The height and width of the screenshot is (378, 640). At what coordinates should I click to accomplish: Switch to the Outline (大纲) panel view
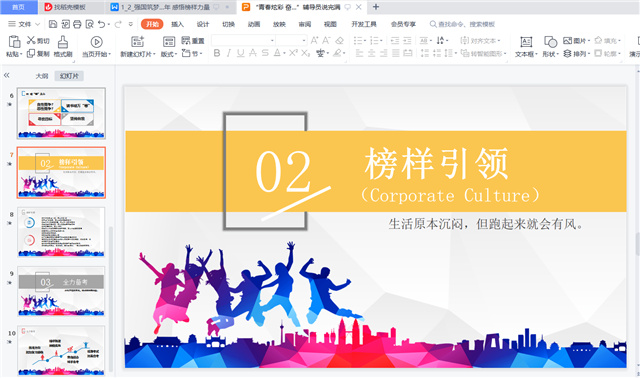(42, 76)
